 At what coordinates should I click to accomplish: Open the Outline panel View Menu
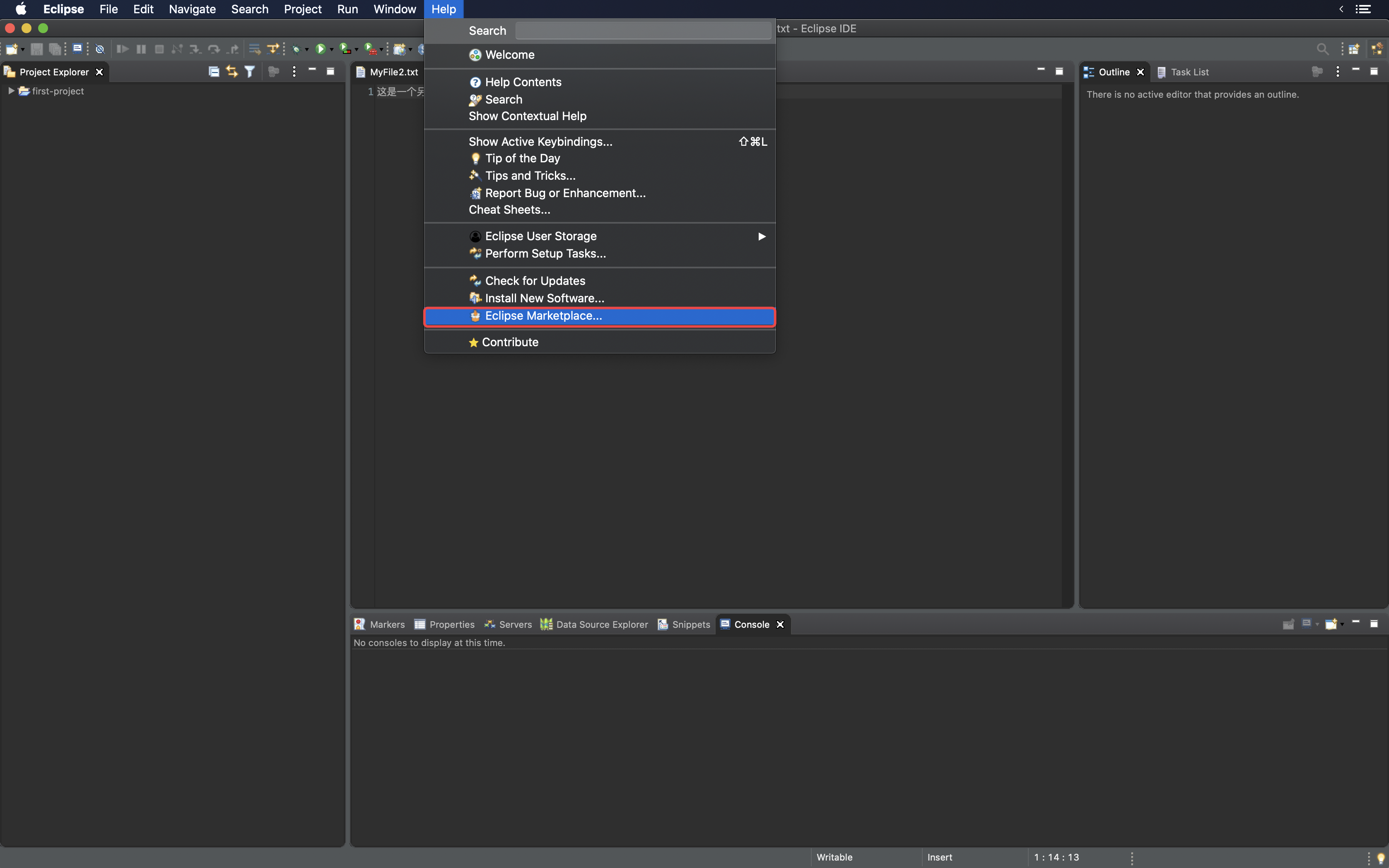coord(1337,72)
